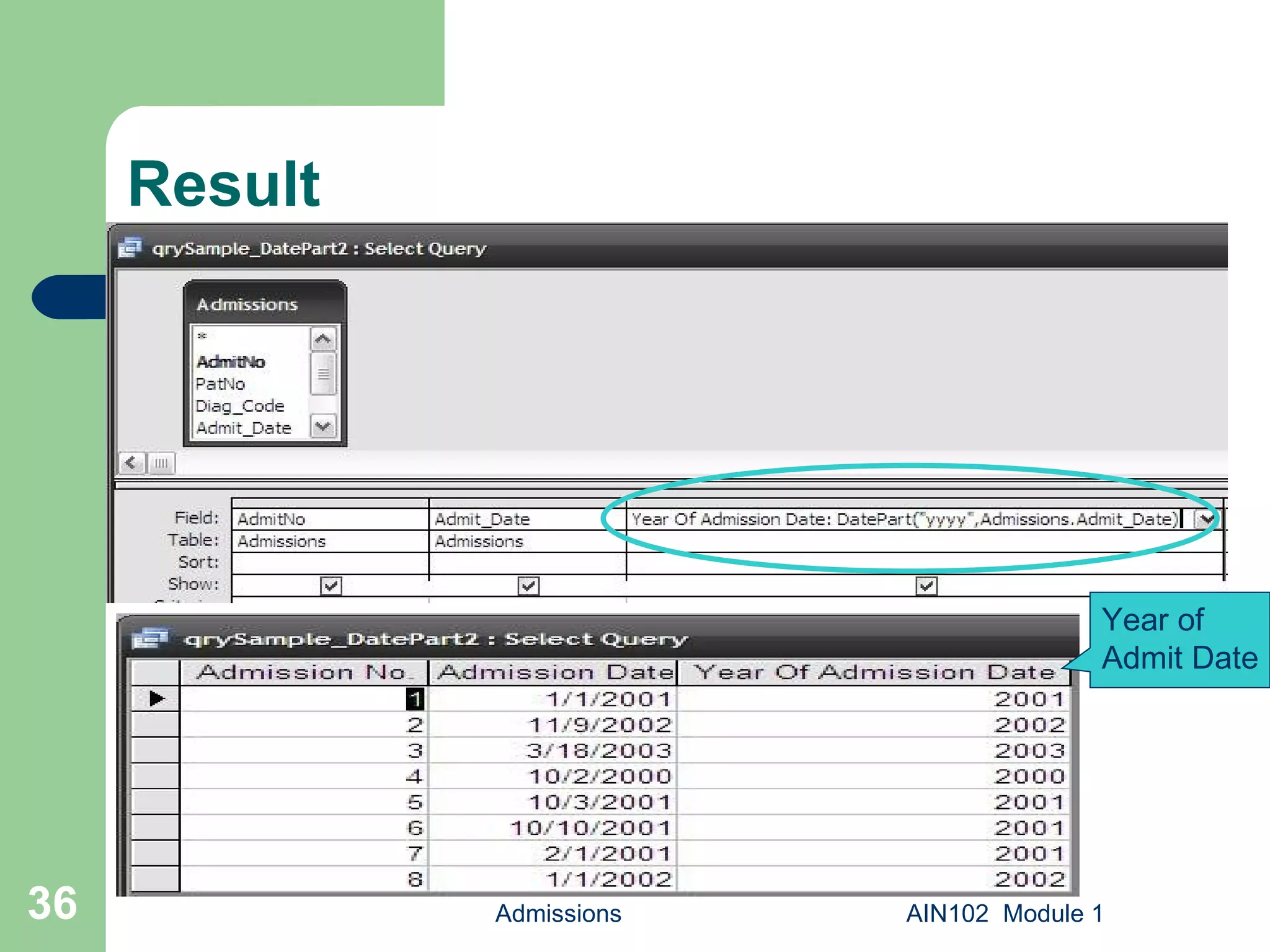The image size is (1270, 952).
Task: Toggle the Show checkbox for the Year Of Admission Date column
Action: point(926,586)
